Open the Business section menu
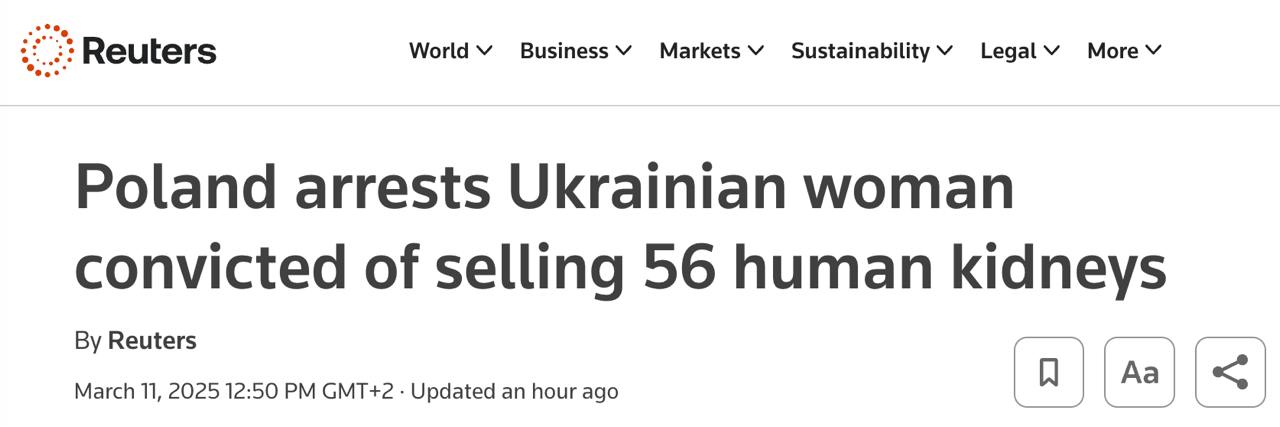1280x427 pixels. [564, 51]
